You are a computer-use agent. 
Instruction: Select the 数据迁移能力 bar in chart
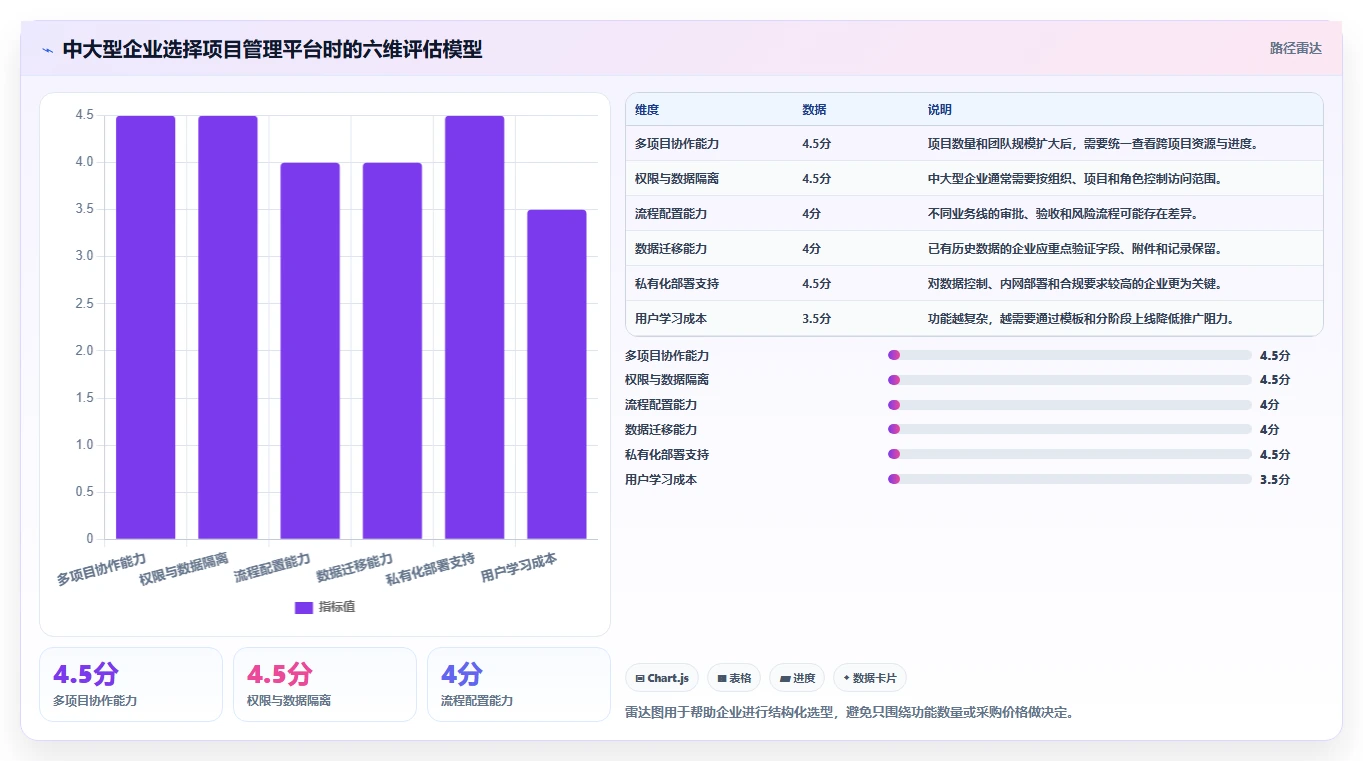coord(392,351)
